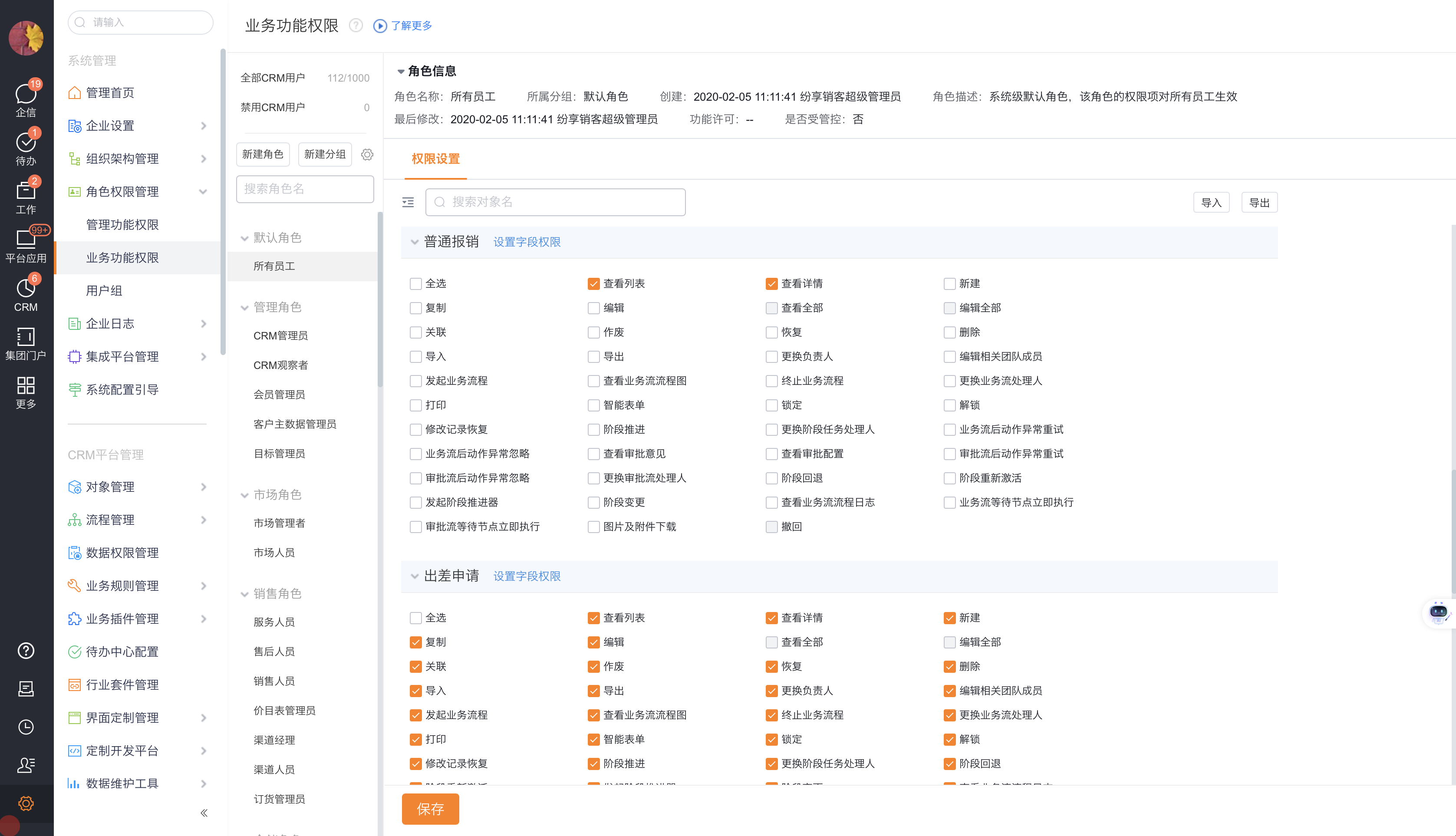Image resolution: width=1456 pixels, height=836 pixels.
Task: Collapse the 管理角色 group
Action: pos(244,308)
